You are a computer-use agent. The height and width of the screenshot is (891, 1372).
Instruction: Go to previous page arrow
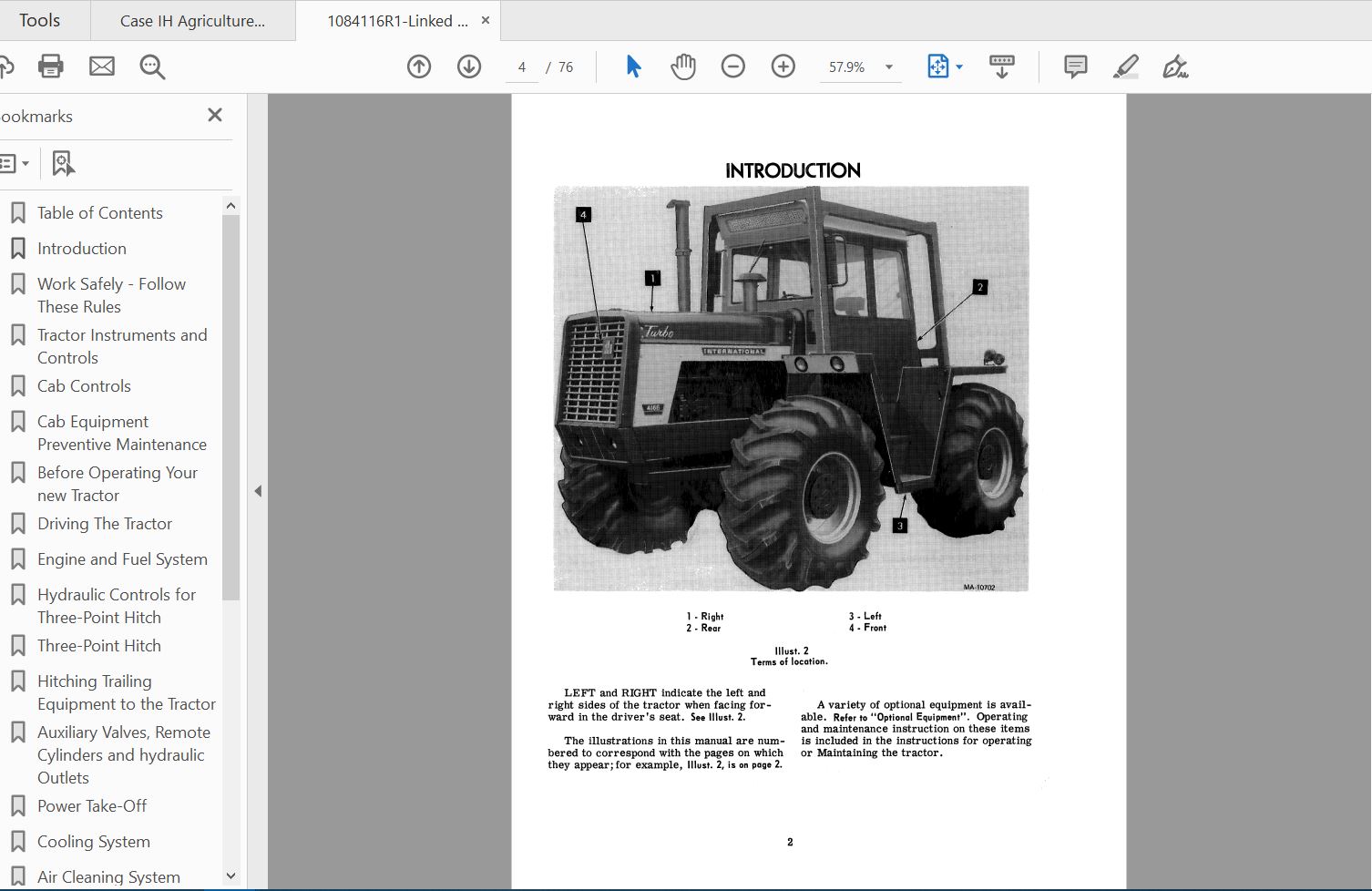click(x=419, y=67)
